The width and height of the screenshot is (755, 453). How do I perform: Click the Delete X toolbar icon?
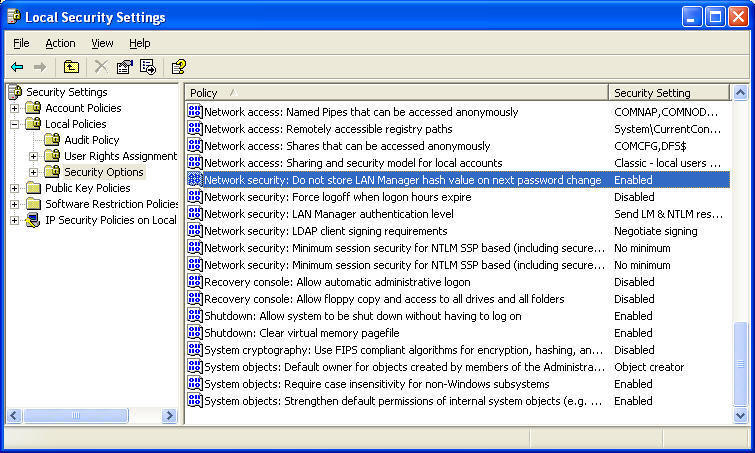(101, 66)
